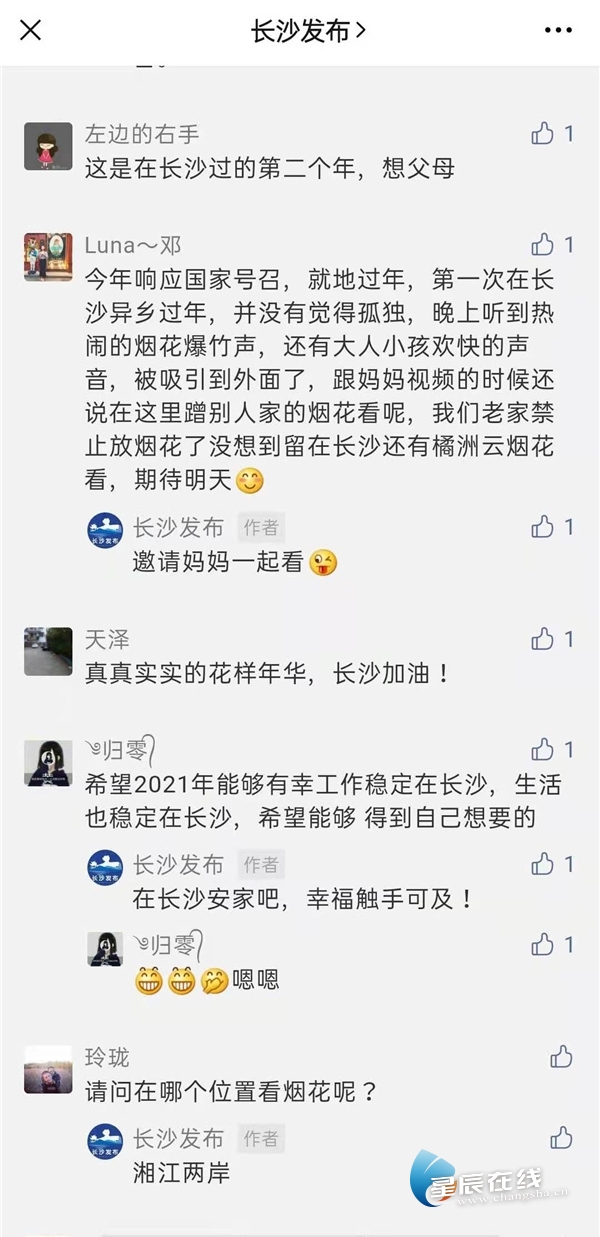View 天泽's avatar picture
The width and height of the screenshot is (600, 1237).
[x=48, y=652]
